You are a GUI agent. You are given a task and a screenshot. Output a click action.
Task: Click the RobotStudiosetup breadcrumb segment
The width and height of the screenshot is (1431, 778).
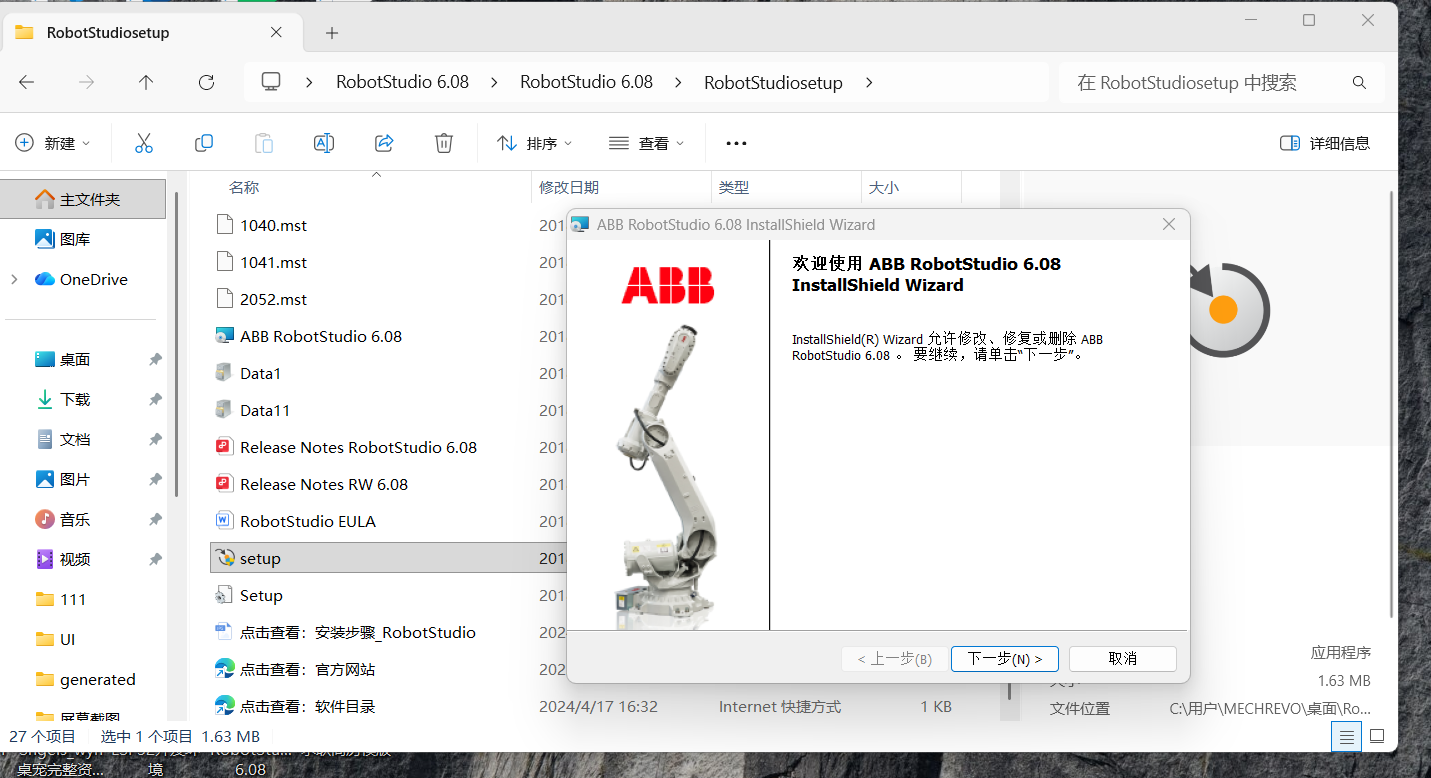click(773, 82)
